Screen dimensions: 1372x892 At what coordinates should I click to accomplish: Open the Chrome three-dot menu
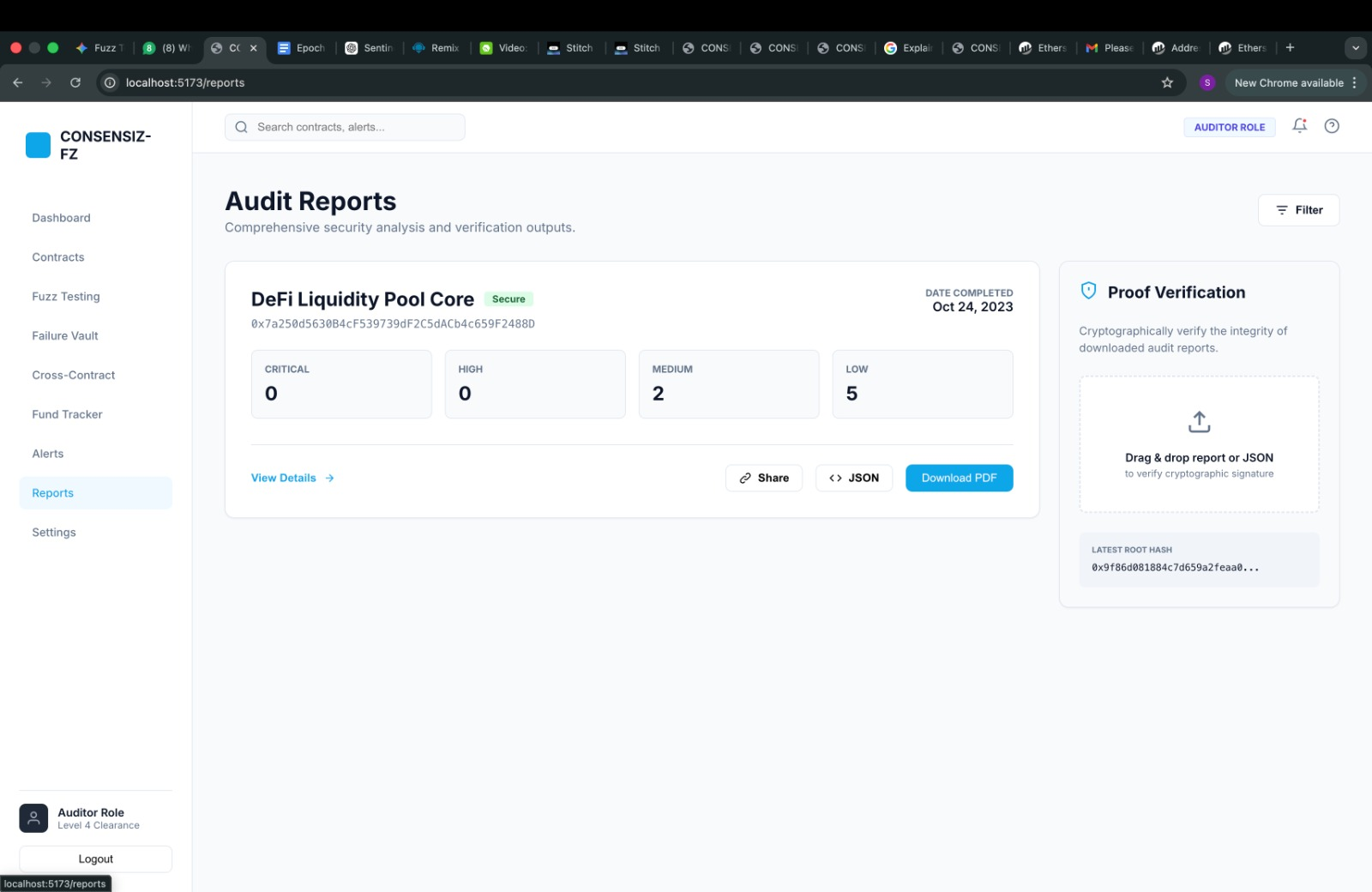pos(1354,82)
